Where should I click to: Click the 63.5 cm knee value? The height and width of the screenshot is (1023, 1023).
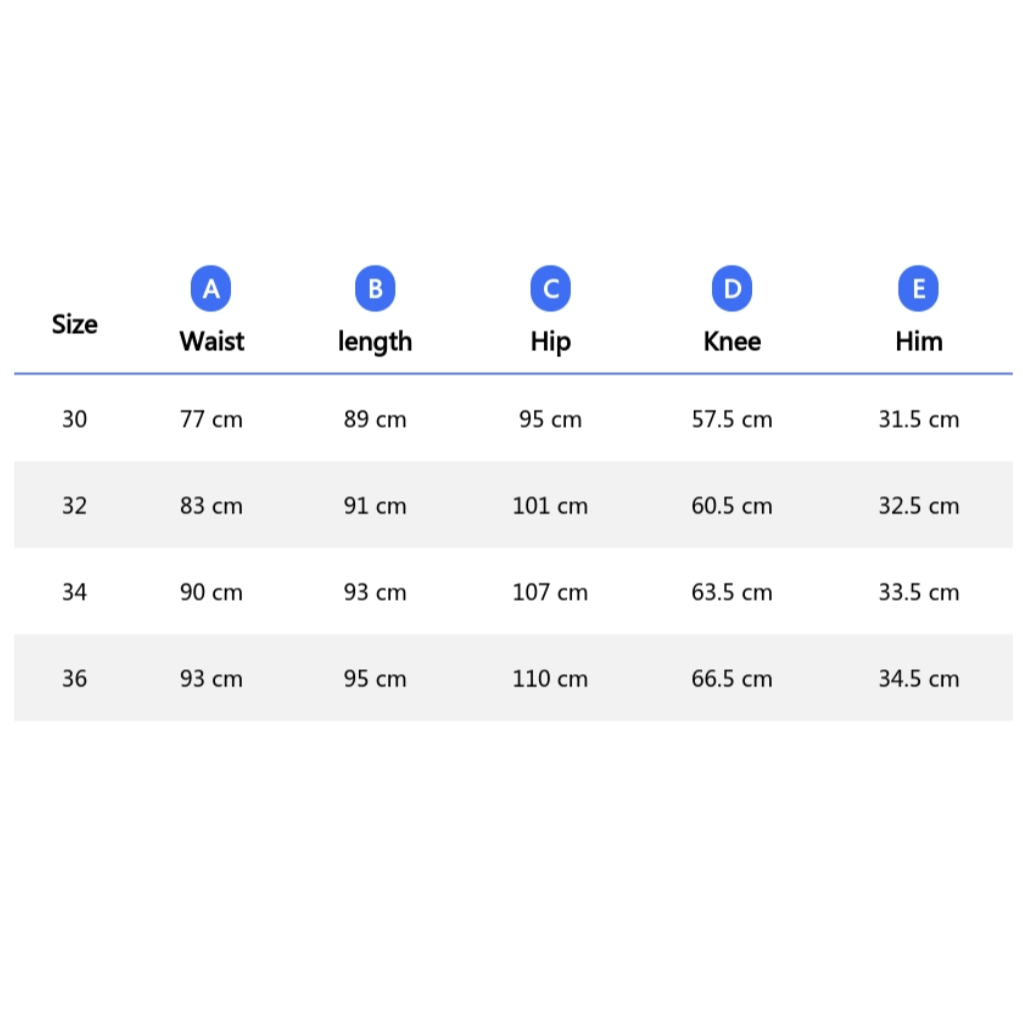click(732, 592)
